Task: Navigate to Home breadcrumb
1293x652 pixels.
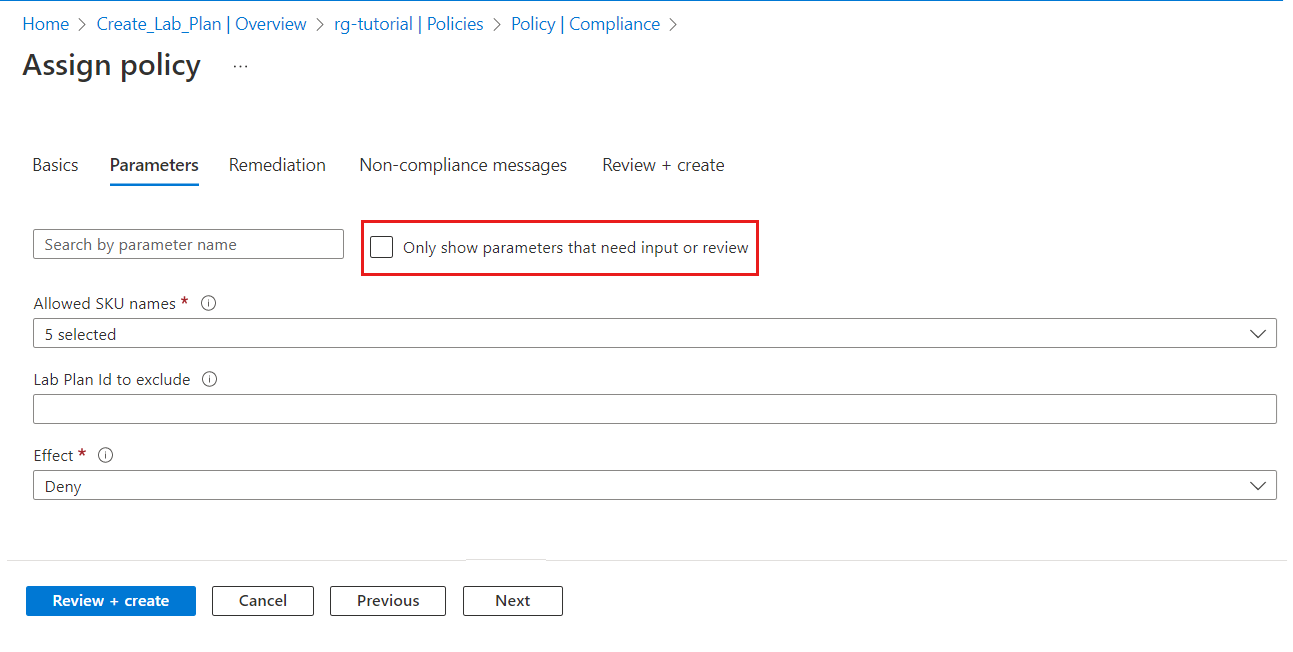Action: (x=46, y=24)
